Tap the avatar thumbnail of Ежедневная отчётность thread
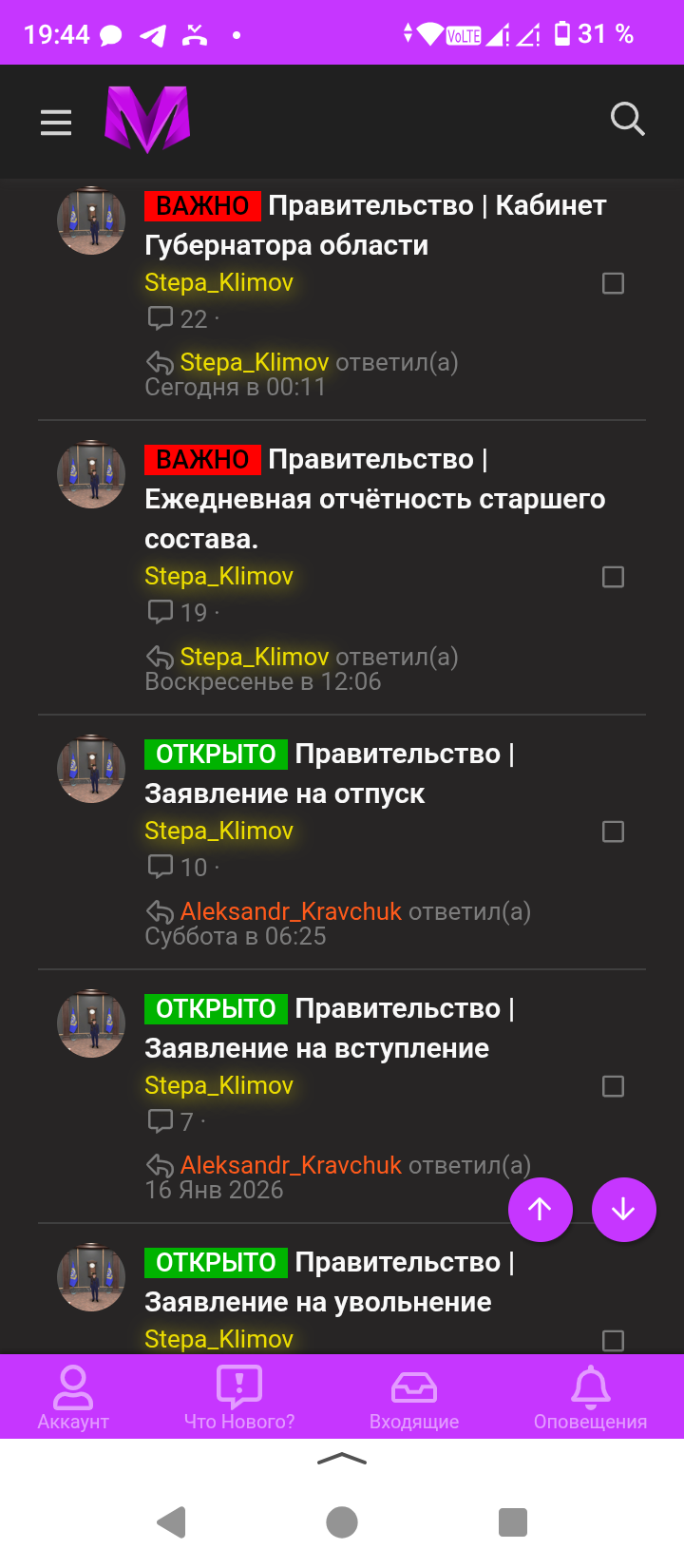 click(x=91, y=474)
